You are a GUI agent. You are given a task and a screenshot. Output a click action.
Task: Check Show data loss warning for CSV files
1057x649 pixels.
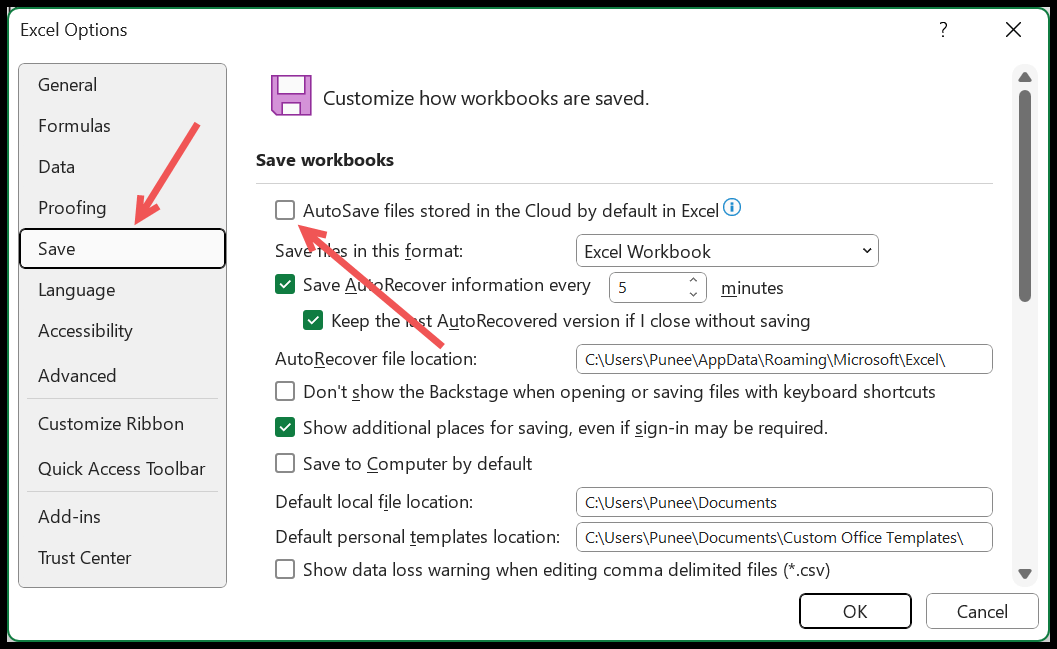284,568
